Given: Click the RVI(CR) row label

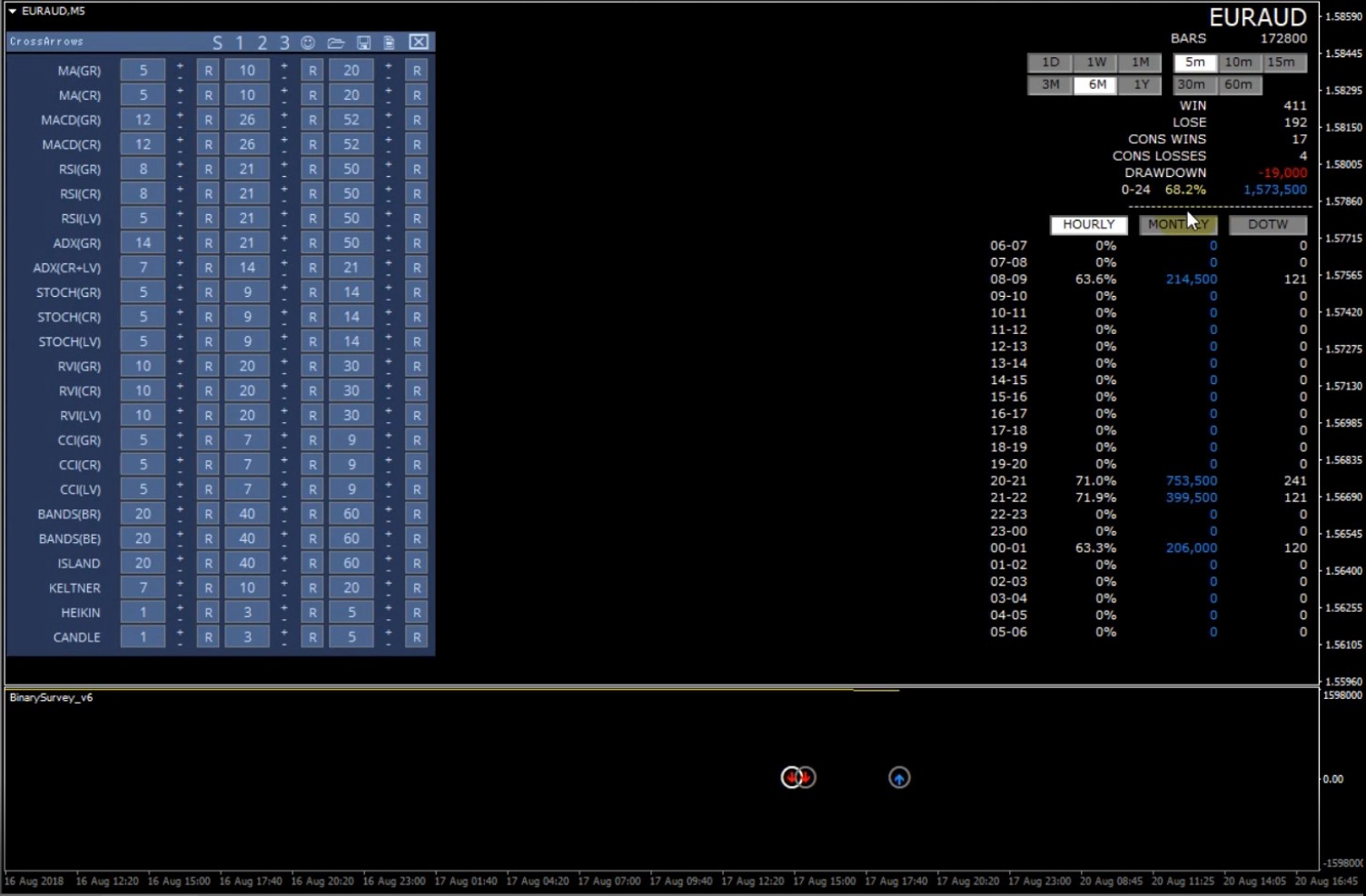Looking at the screenshot, I should (79, 391).
